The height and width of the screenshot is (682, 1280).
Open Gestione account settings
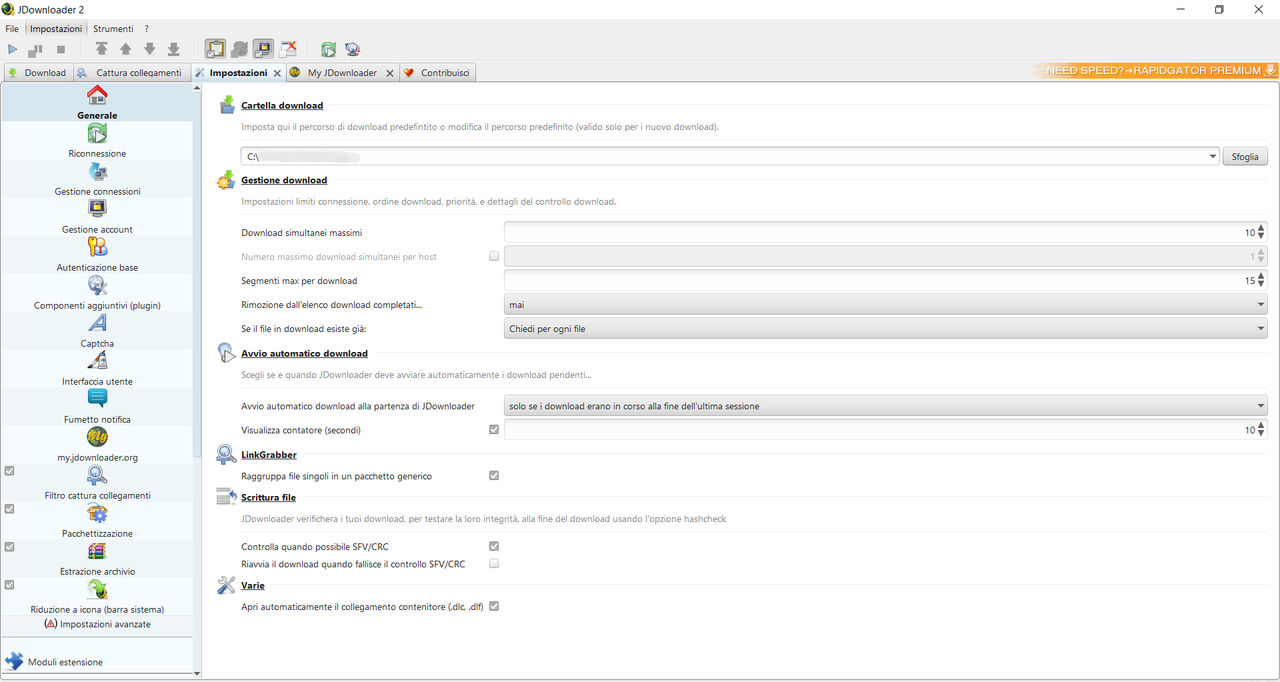tap(97, 217)
